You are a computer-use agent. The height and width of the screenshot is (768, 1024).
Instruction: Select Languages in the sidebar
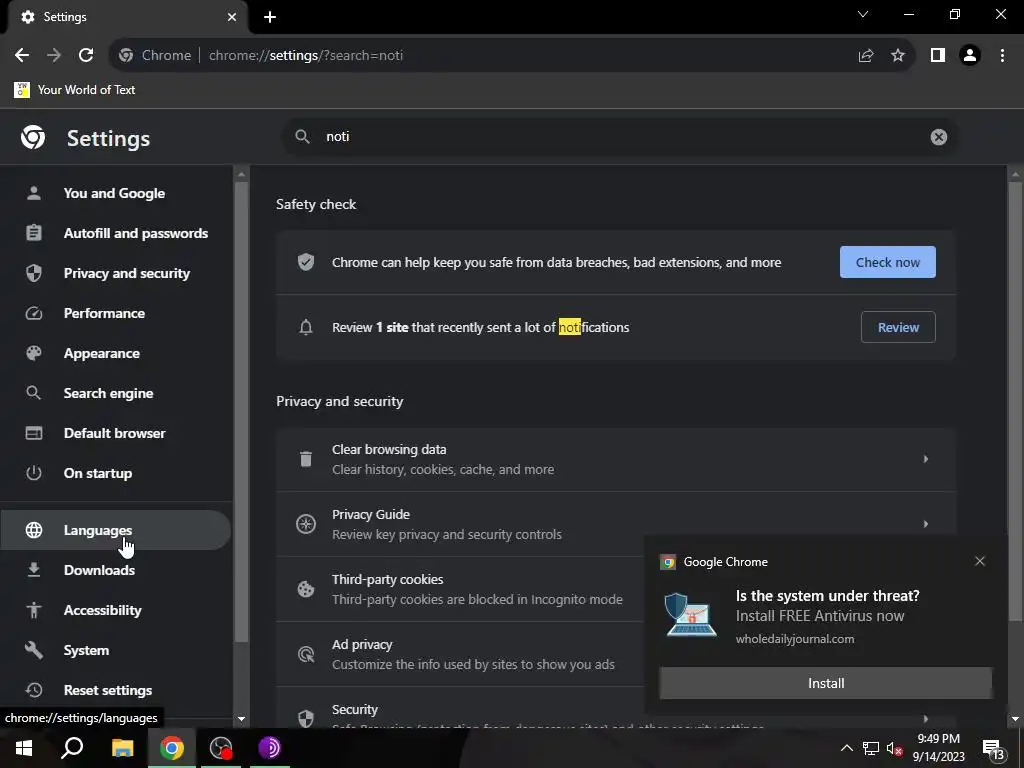(114, 530)
